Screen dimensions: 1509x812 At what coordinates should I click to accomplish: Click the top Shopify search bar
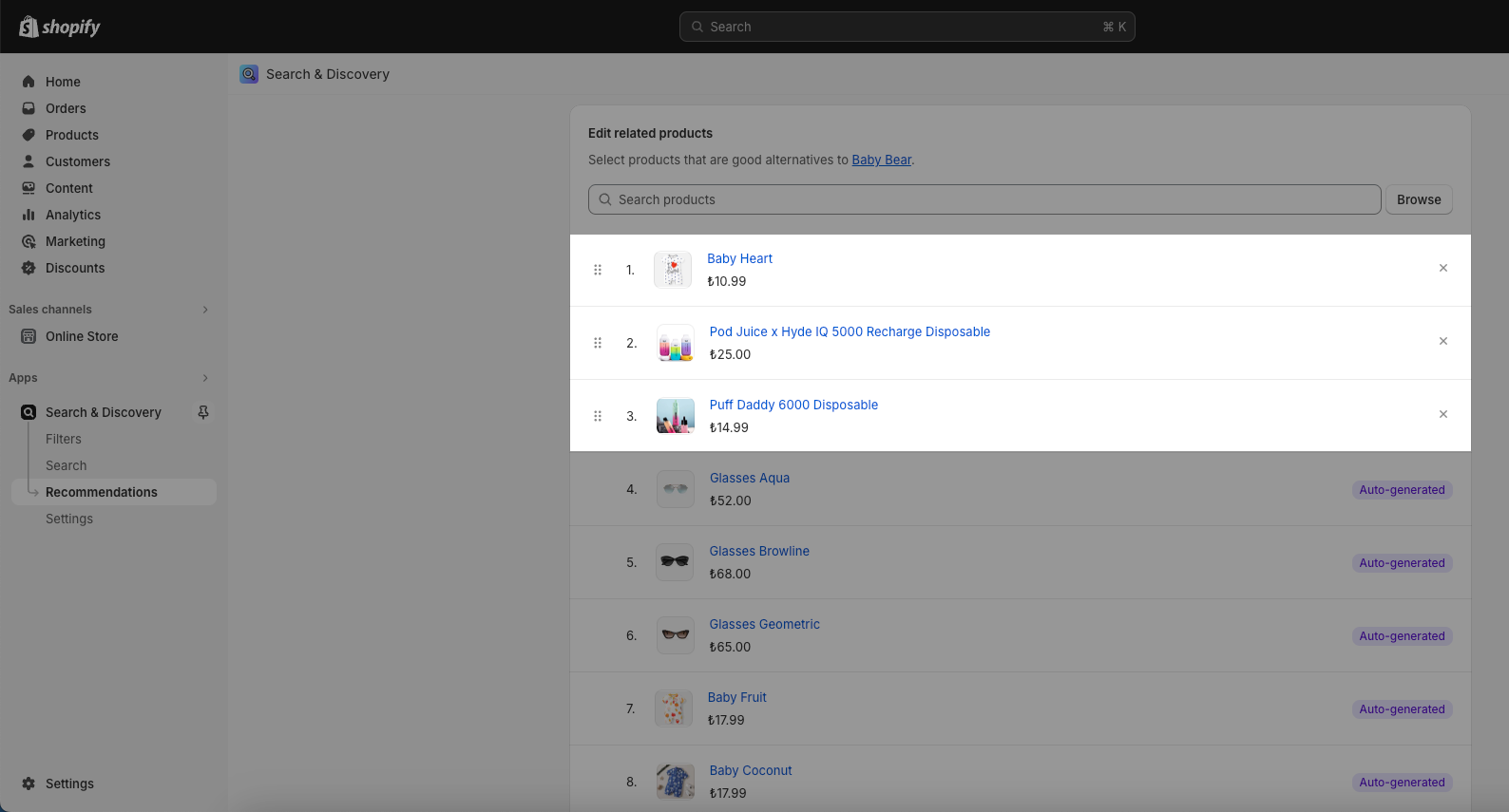[907, 27]
